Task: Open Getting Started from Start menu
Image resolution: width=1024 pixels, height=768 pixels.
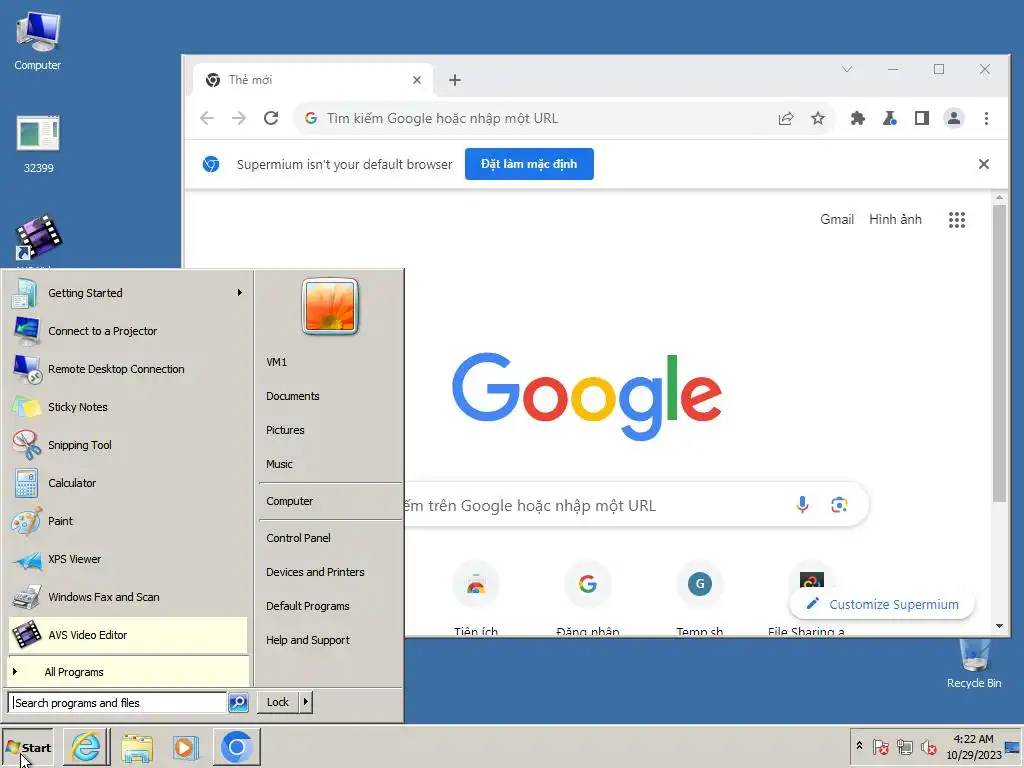Action: (128, 293)
